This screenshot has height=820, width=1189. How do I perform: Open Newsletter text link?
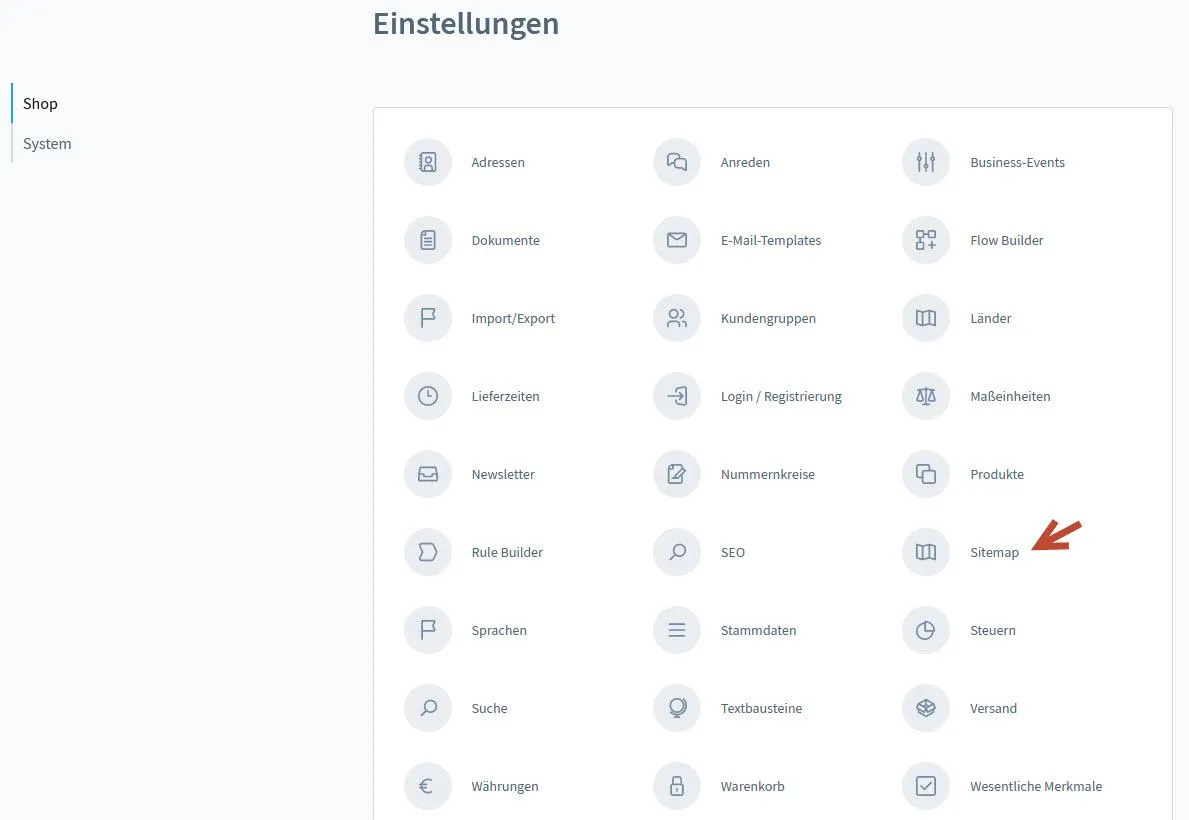point(504,474)
